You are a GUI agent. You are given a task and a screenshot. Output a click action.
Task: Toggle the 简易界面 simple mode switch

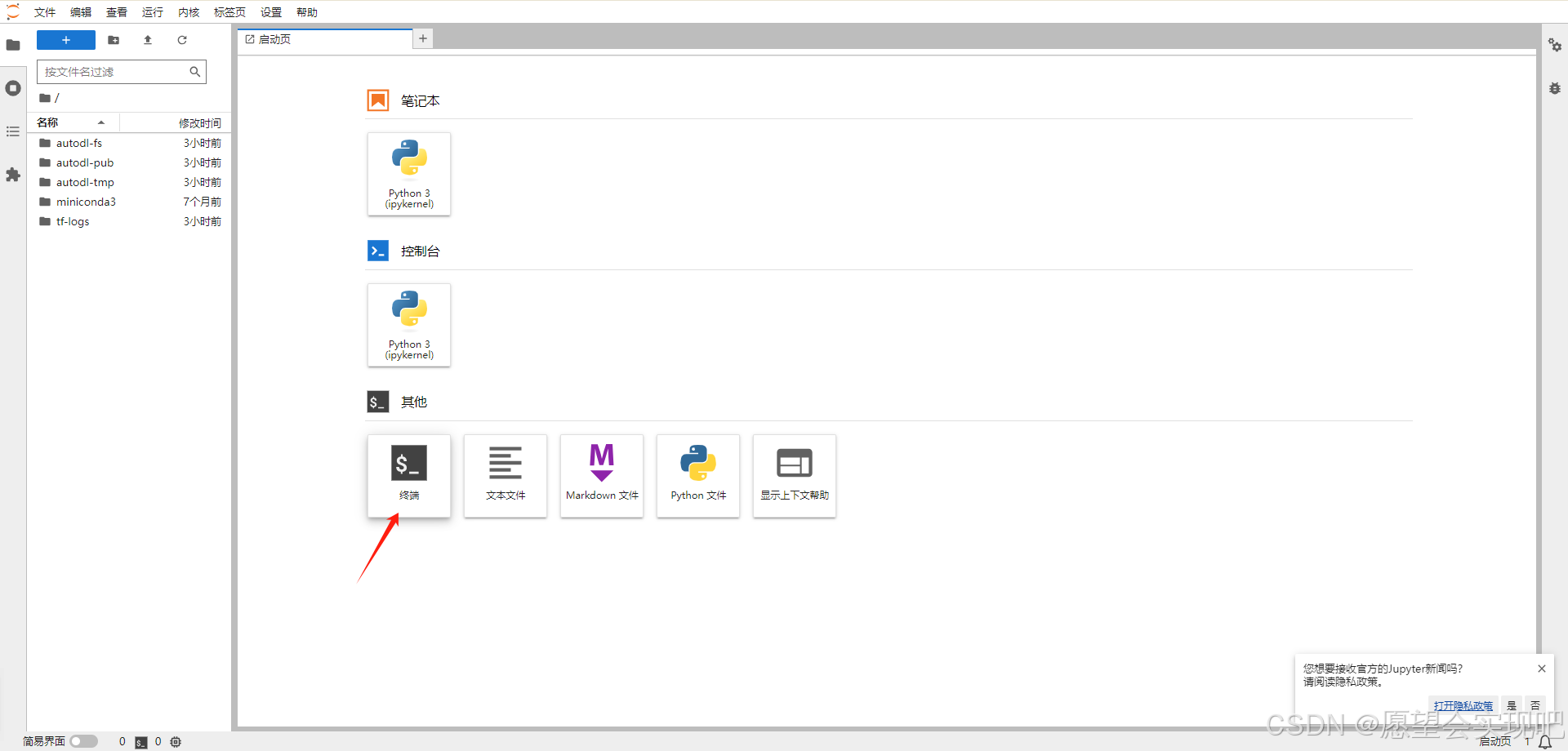(x=83, y=741)
